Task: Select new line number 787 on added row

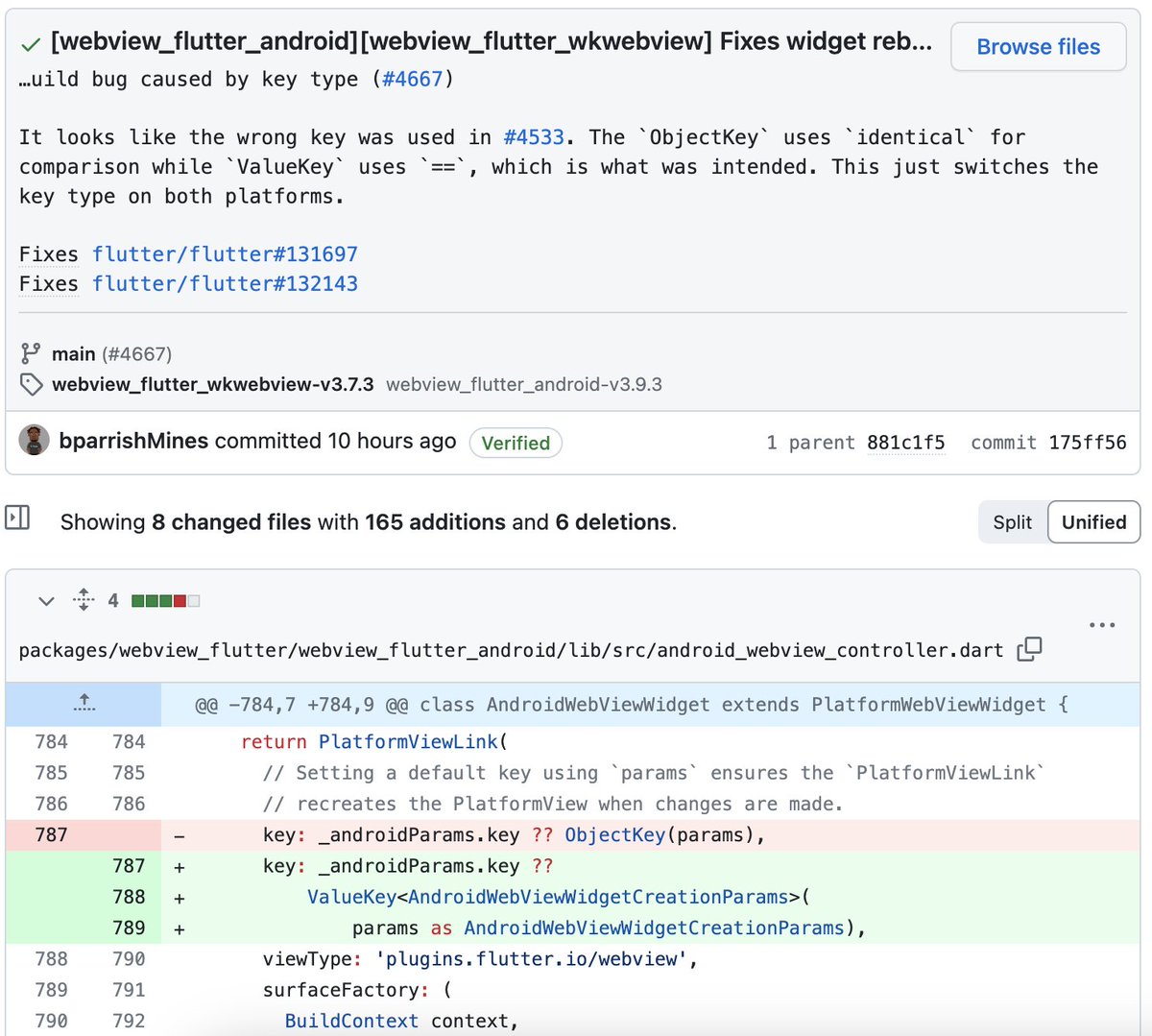Action: (x=129, y=866)
